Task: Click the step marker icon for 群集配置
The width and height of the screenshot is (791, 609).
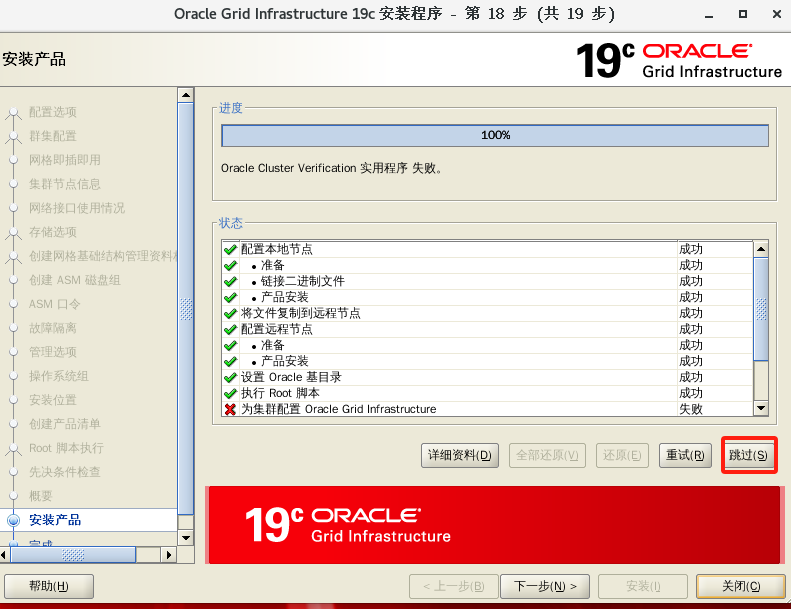Action: pyautogui.click(x=14, y=137)
